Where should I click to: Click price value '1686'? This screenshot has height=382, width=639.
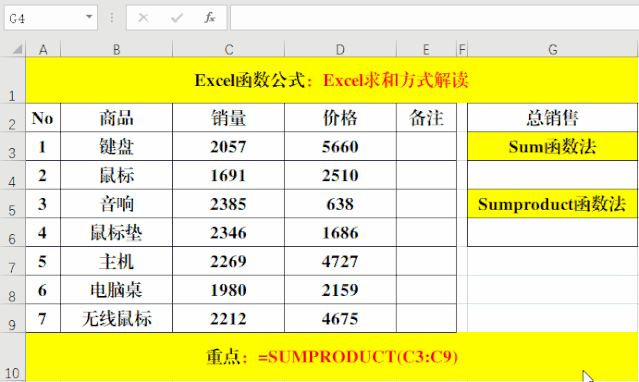(340, 232)
